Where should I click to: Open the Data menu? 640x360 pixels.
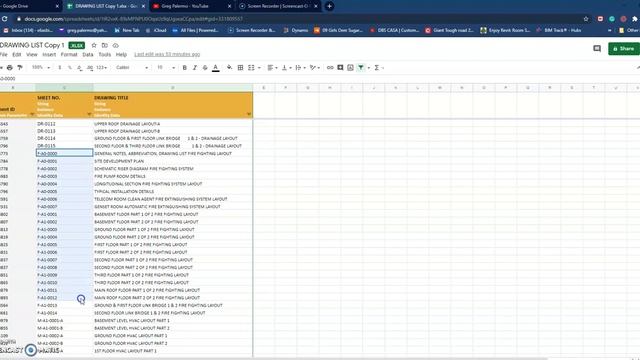pos(88,54)
